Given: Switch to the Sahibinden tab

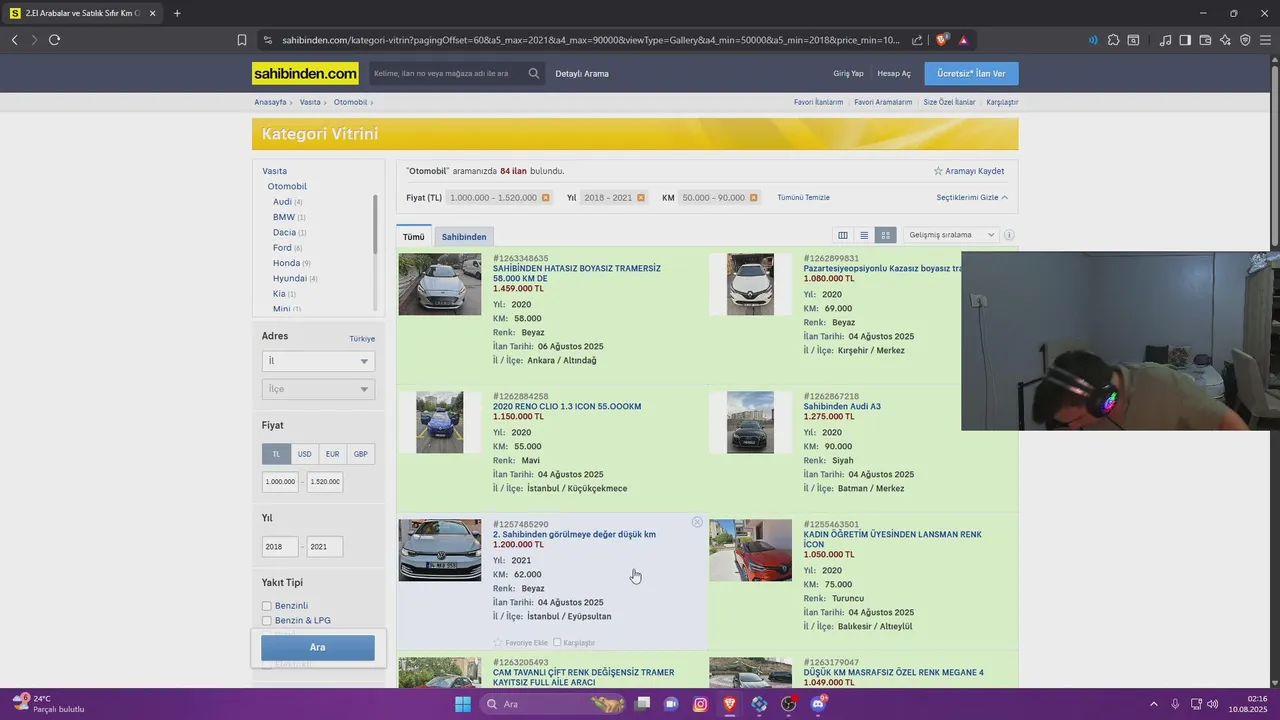Looking at the screenshot, I should coord(464,237).
